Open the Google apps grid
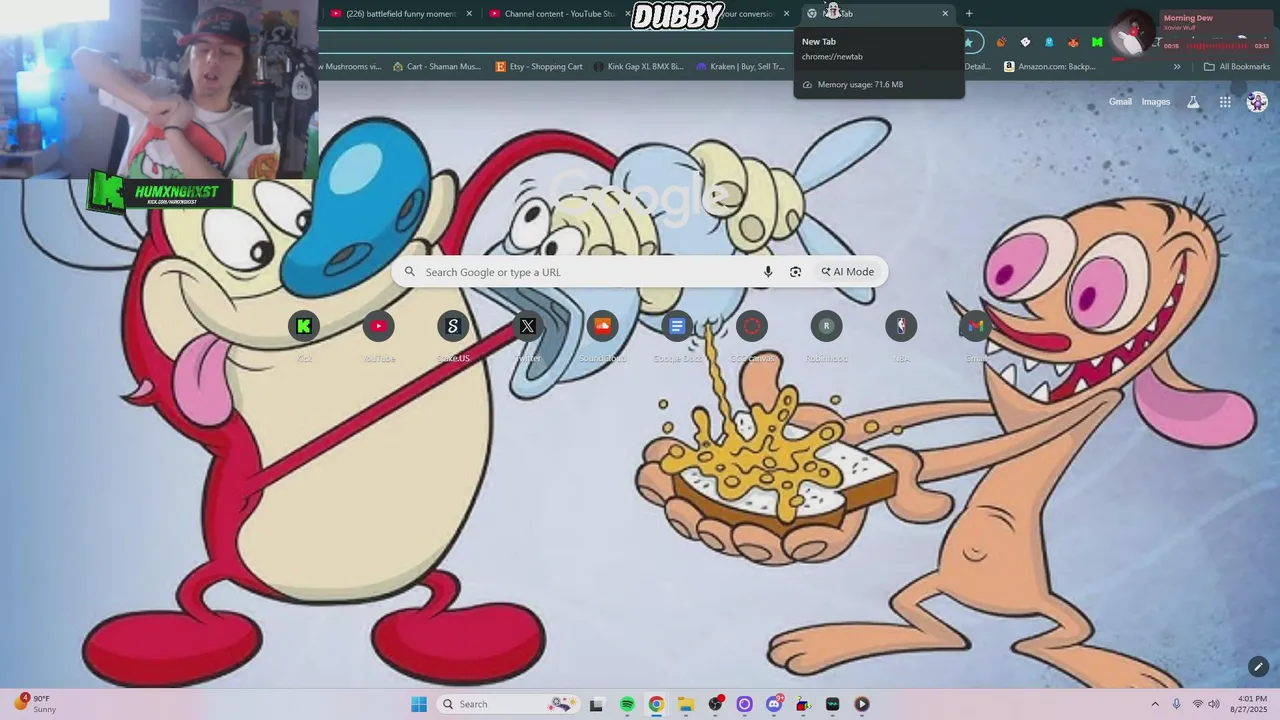Viewport: 1280px width, 720px height. point(1225,102)
